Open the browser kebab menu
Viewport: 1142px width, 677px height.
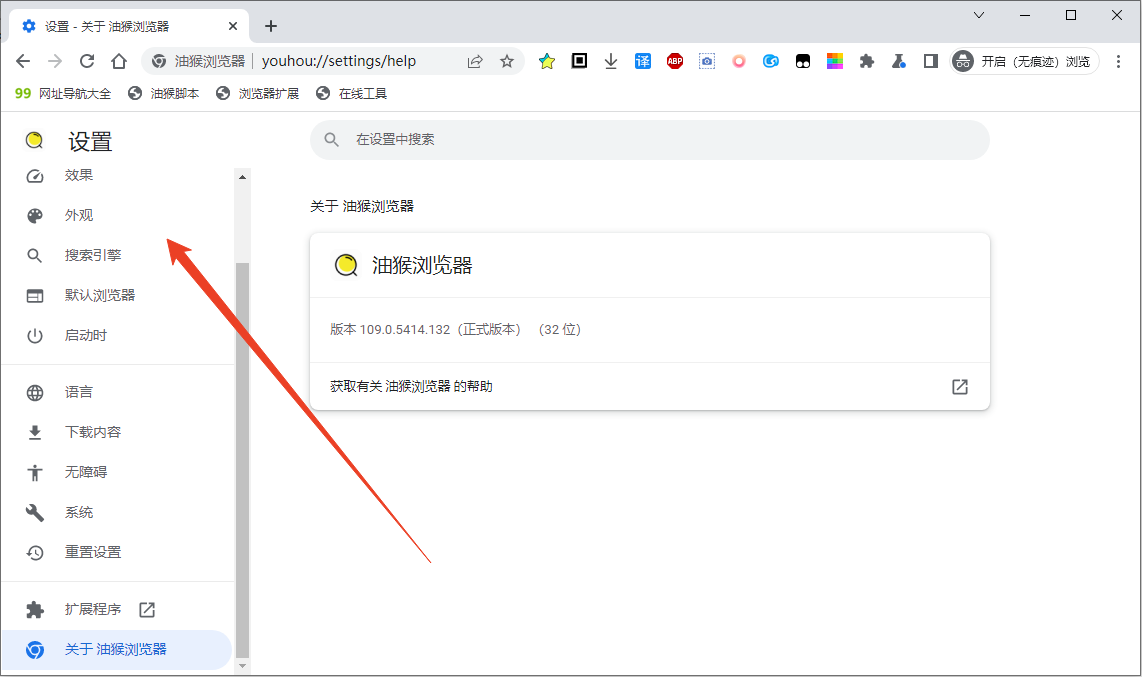point(1119,61)
